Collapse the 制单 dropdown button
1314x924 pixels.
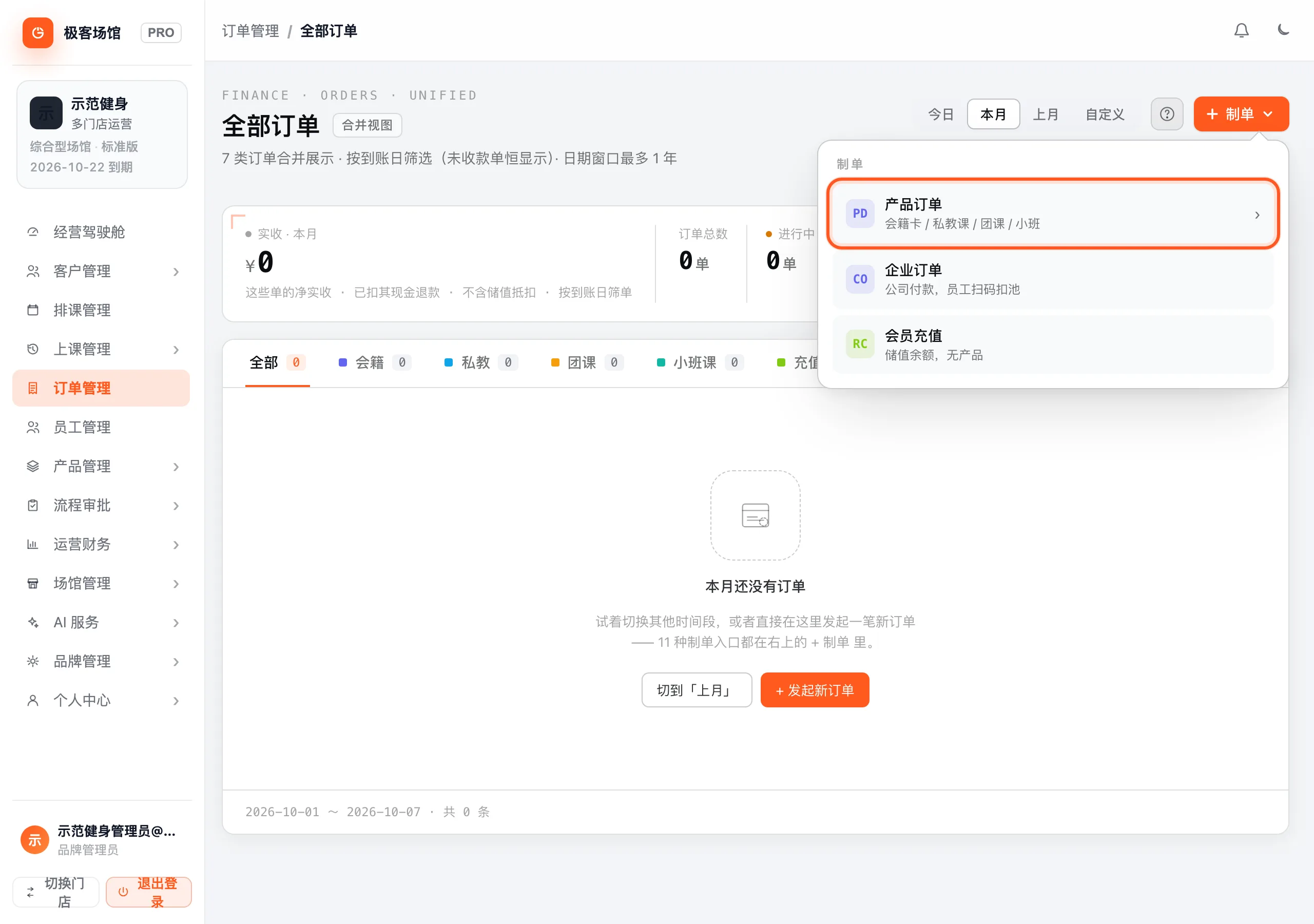pos(1241,114)
